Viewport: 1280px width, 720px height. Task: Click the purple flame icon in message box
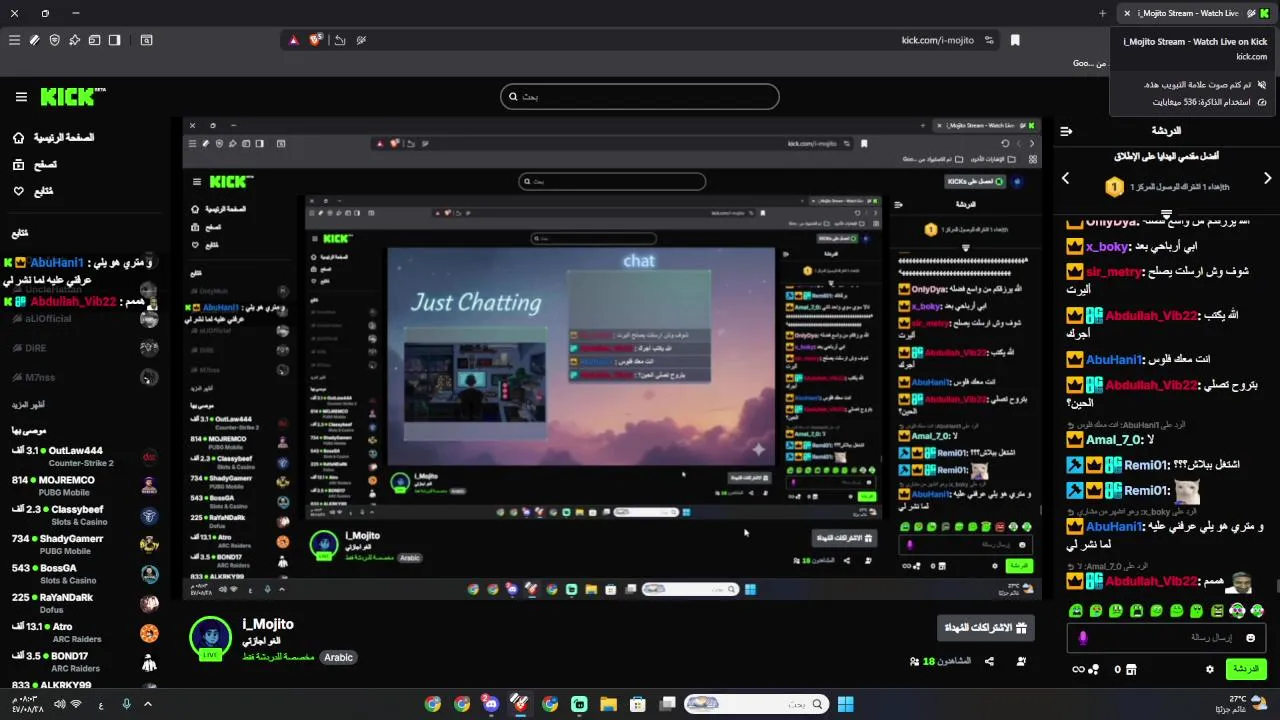tap(1083, 637)
